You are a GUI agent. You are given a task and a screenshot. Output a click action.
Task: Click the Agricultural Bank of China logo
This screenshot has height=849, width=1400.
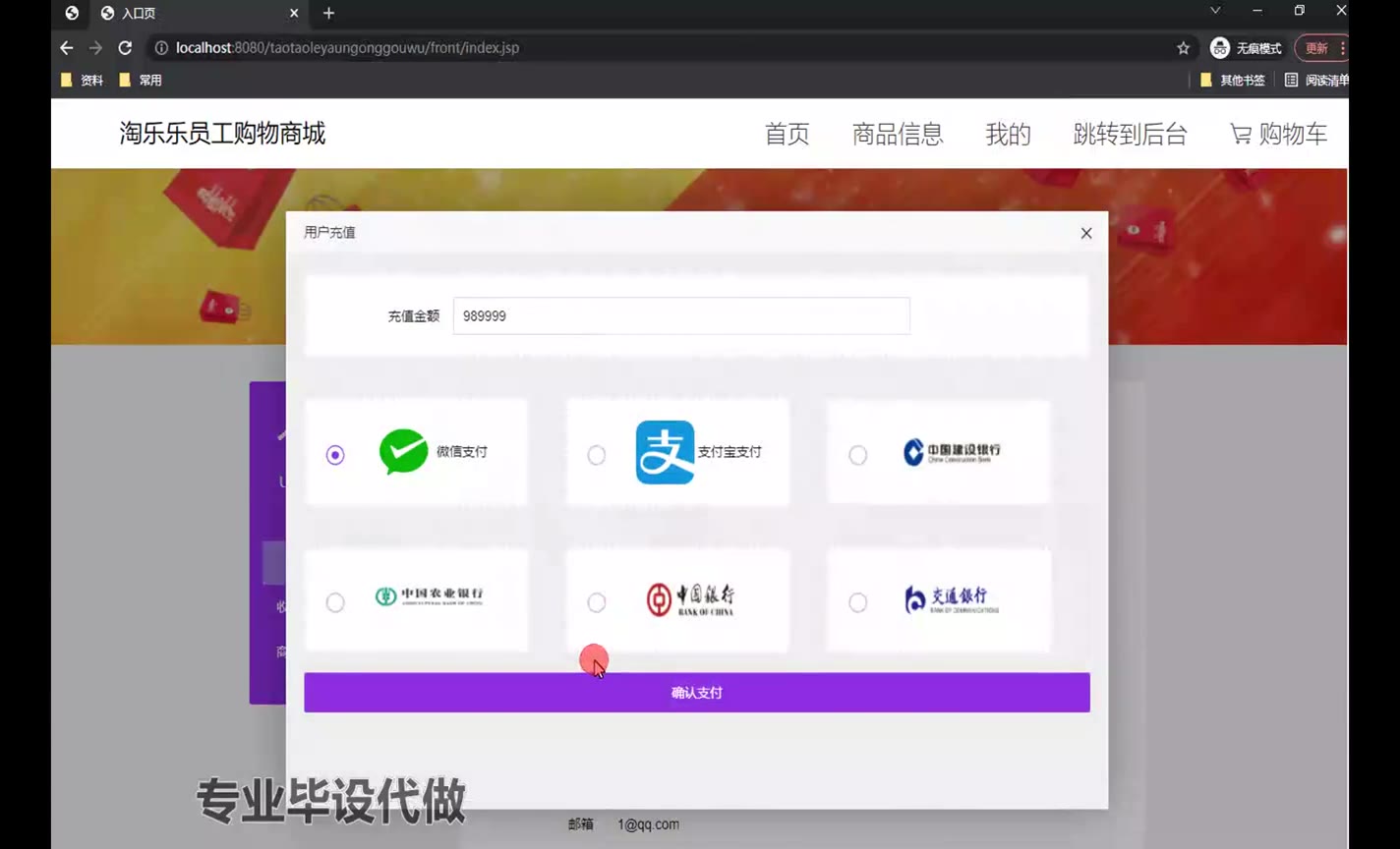tap(430, 595)
